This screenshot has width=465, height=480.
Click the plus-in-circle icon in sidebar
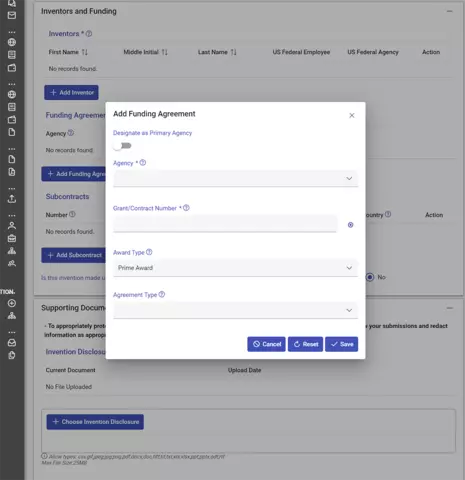pos(12,303)
